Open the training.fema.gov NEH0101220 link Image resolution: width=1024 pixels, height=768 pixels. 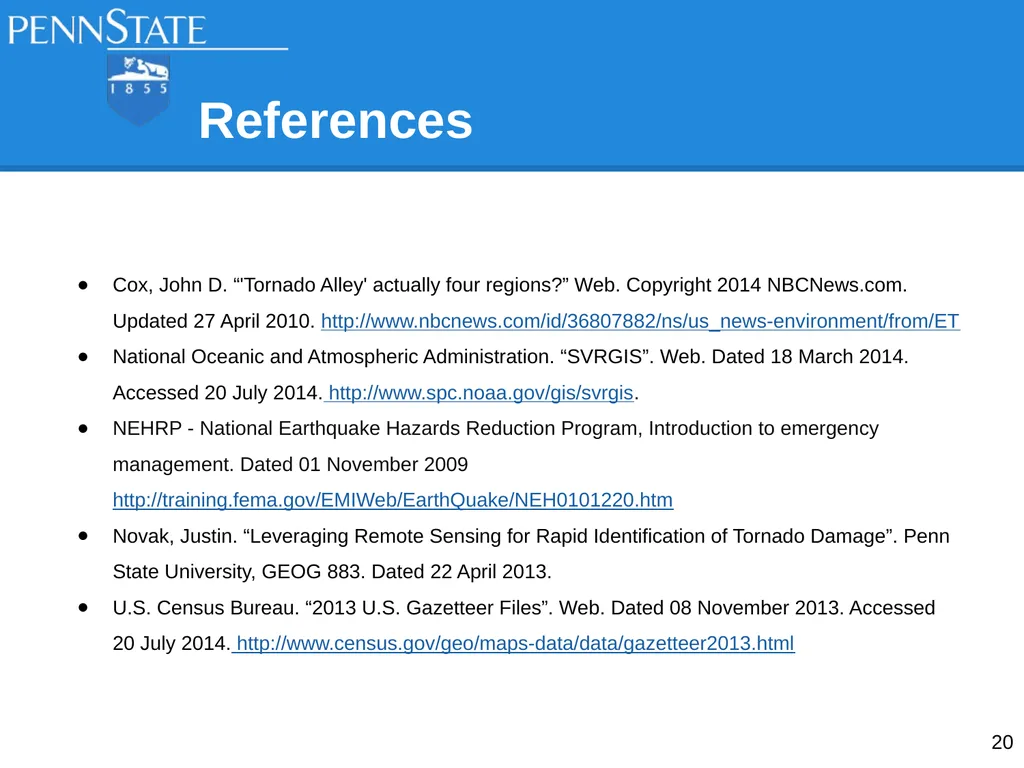click(x=392, y=500)
